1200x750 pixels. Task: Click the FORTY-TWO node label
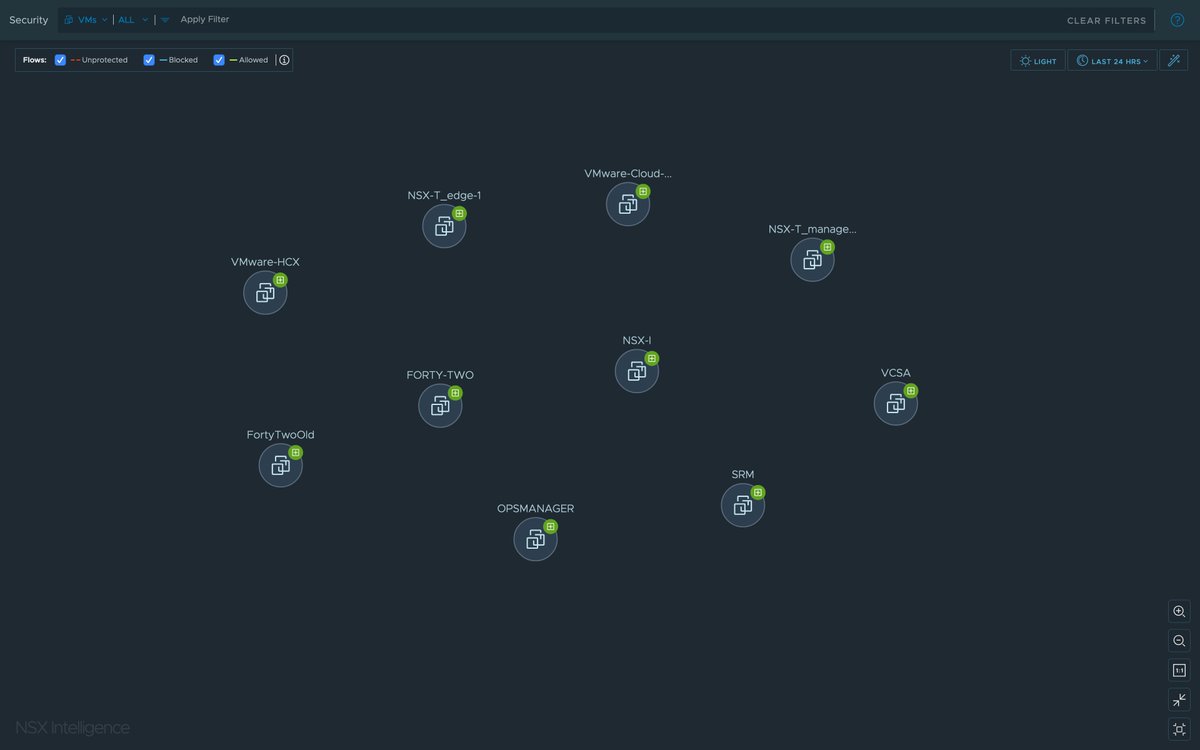pyautogui.click(x=440, y=375)
